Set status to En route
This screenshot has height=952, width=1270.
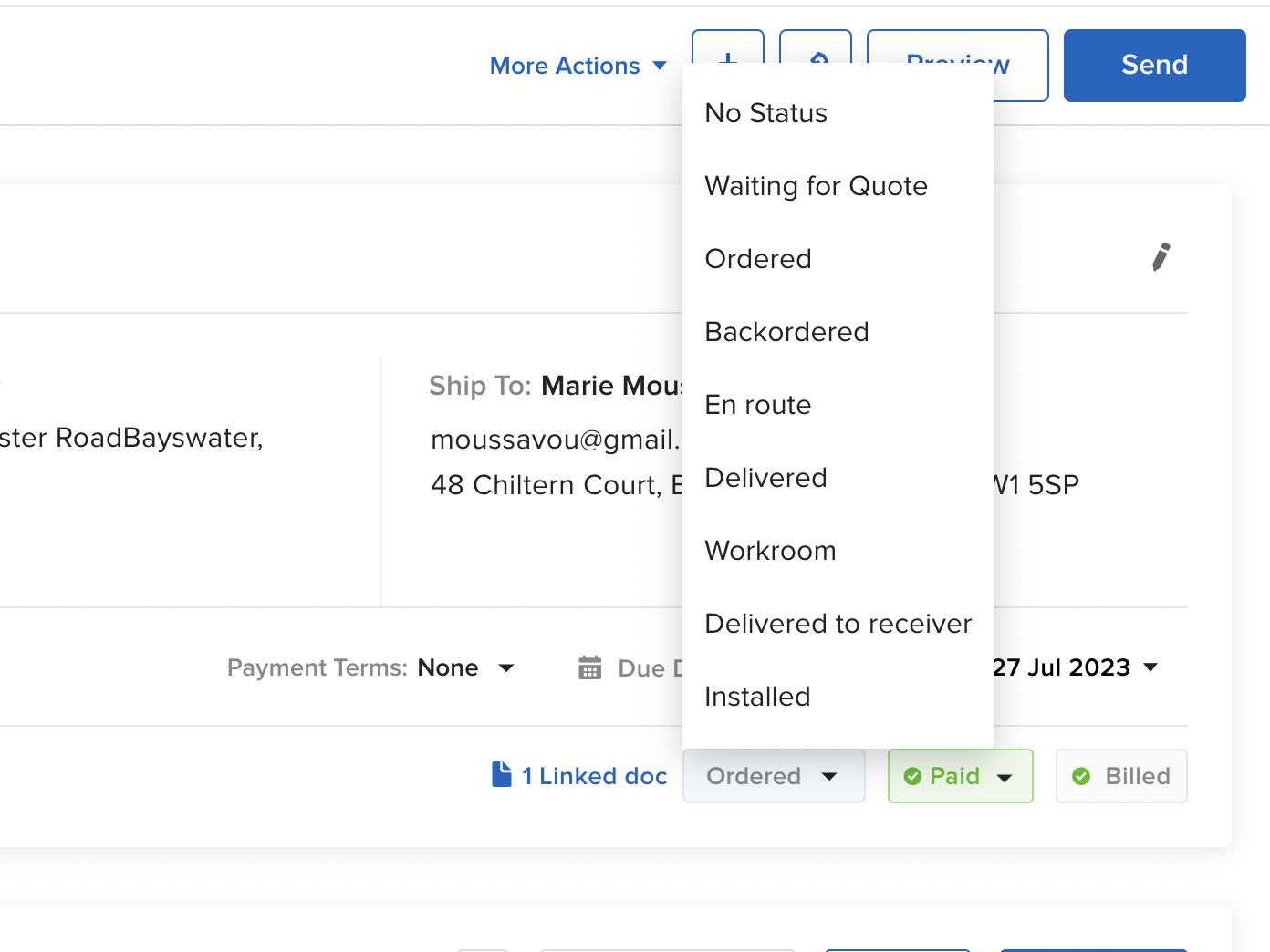757,405
